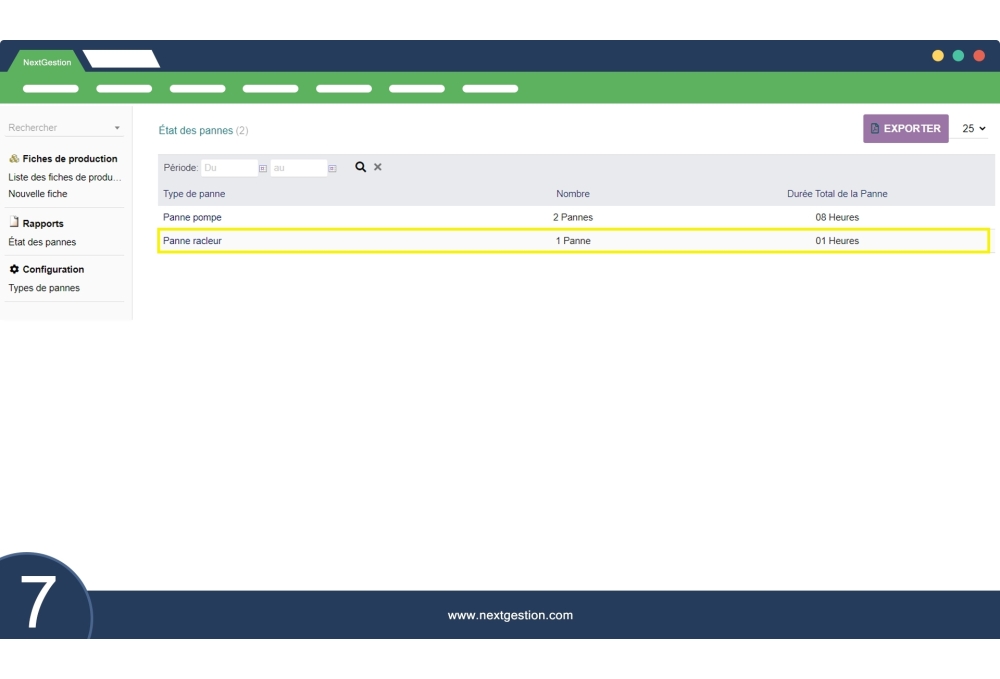
Task: Open the Nouvelle fiche link
Action: 38,194
